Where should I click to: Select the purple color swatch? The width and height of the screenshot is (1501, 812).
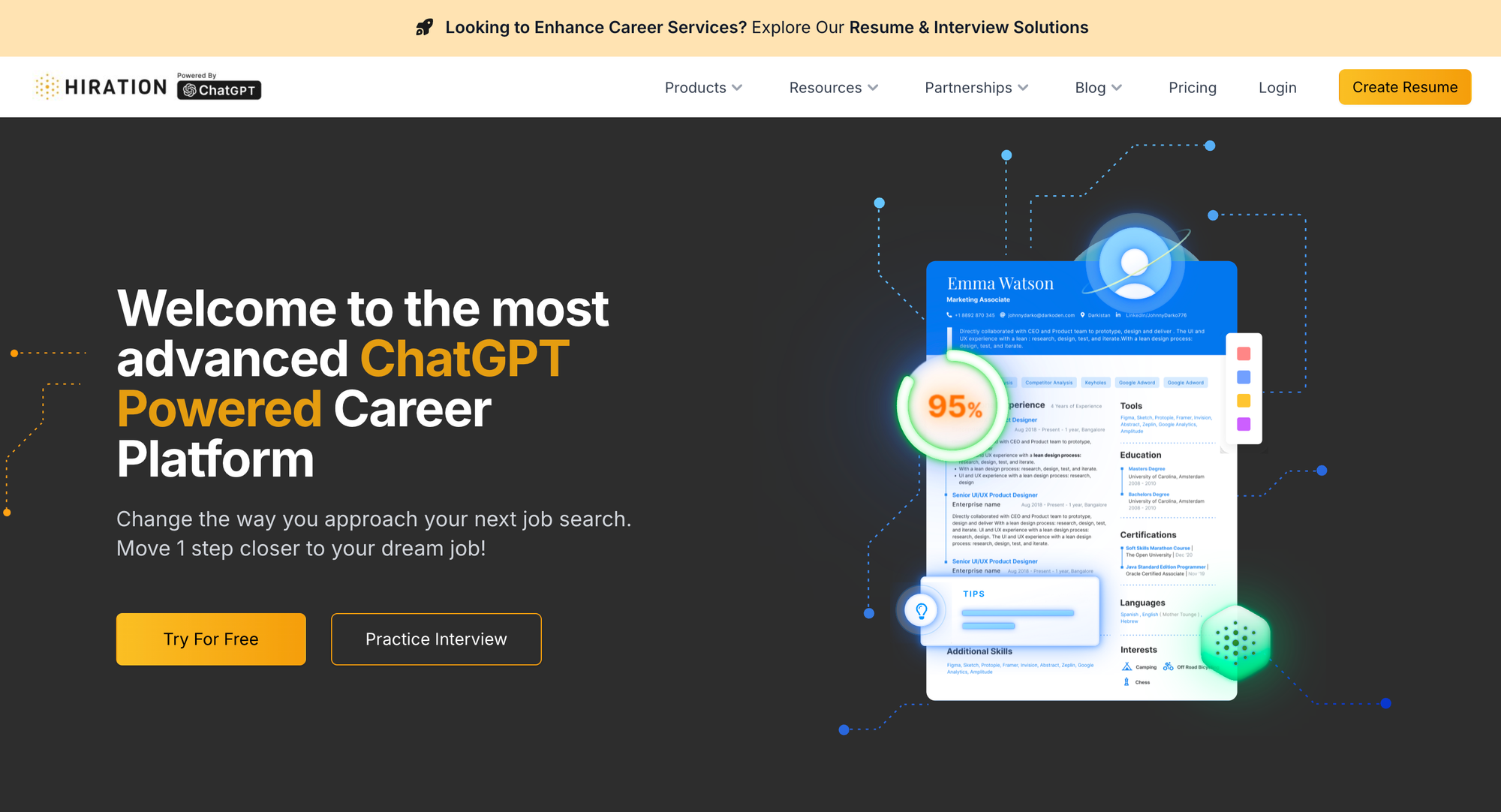1244,424
